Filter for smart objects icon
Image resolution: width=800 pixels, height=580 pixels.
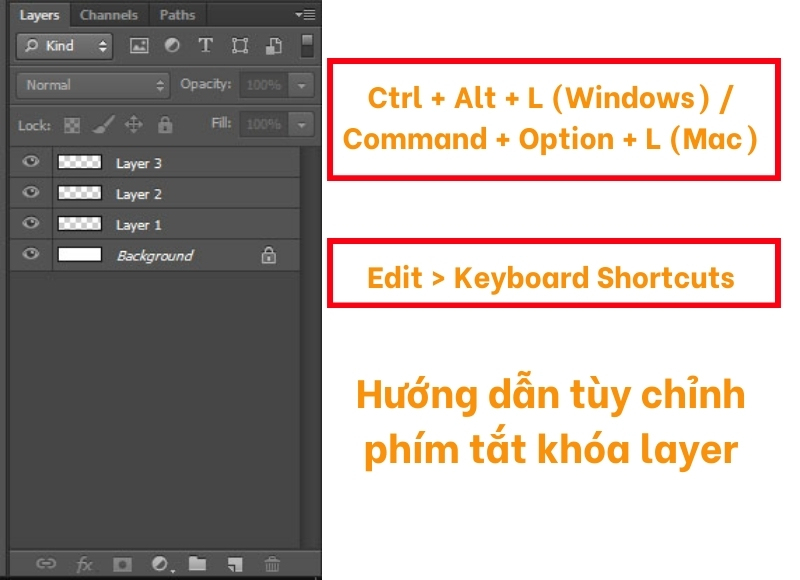274,46
